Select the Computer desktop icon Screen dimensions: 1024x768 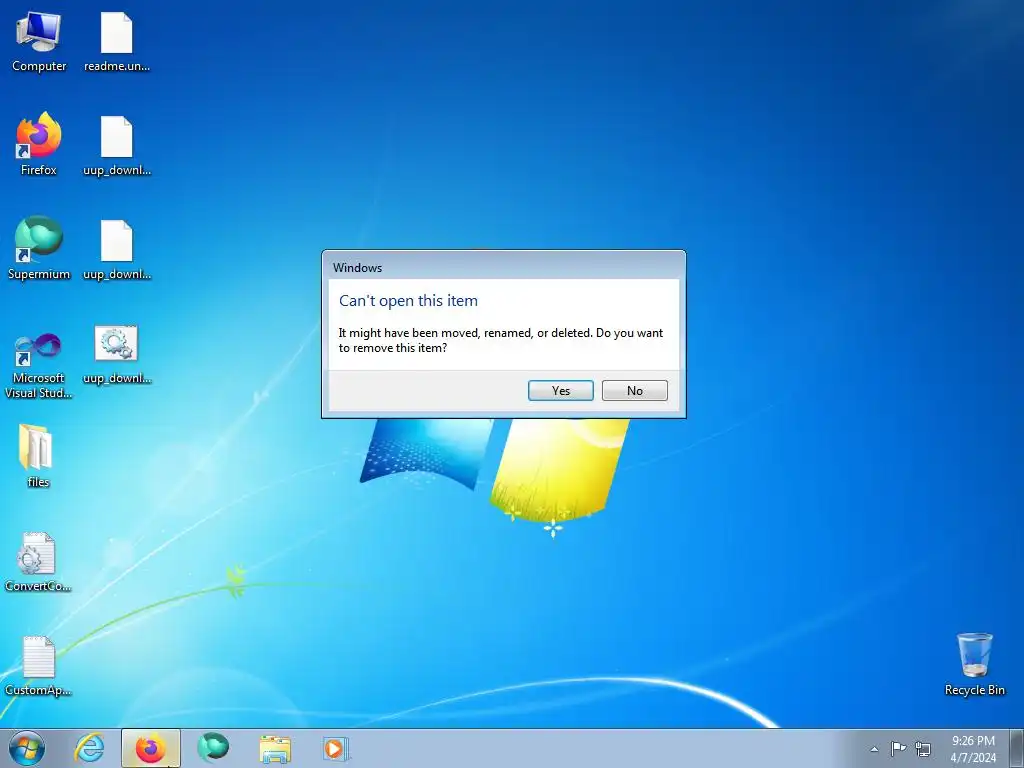click(x=39, y=42)
